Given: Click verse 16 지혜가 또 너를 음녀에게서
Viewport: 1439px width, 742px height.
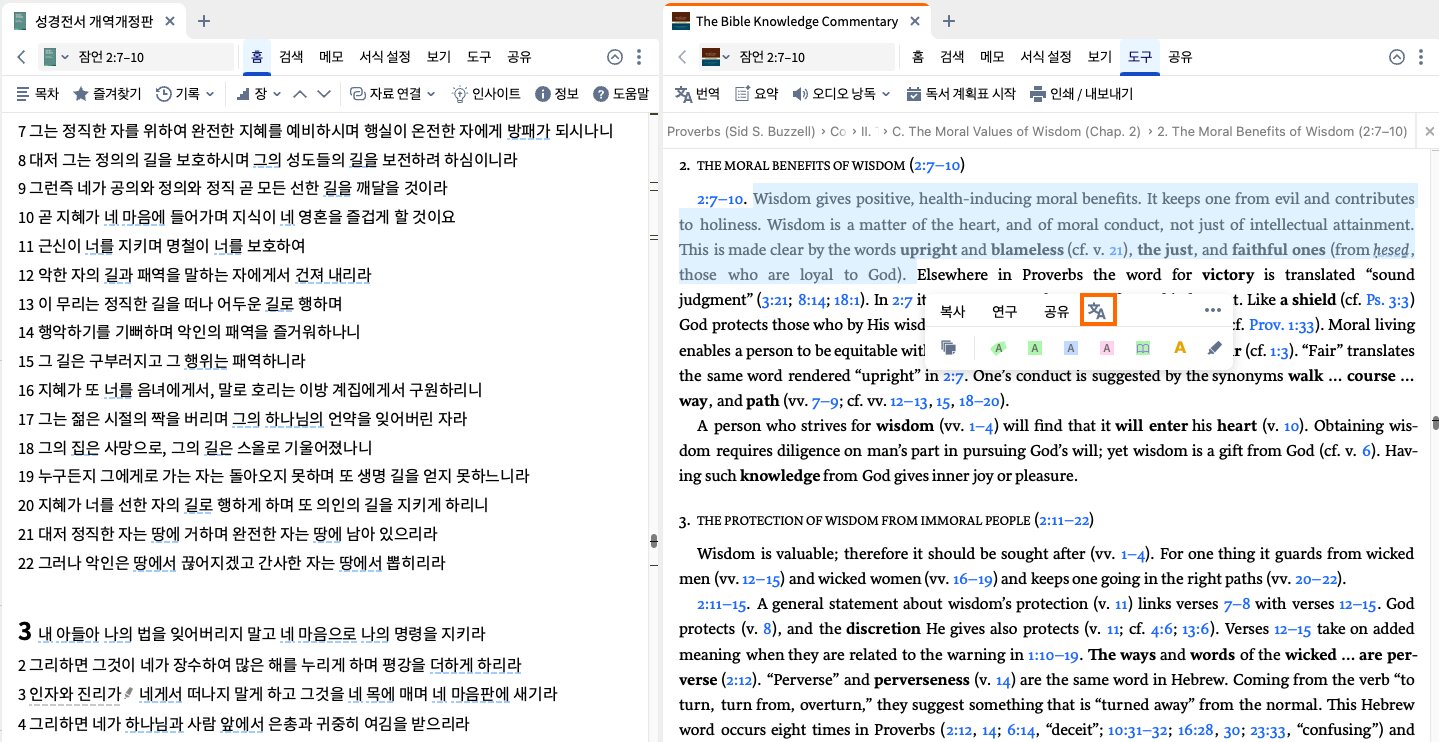Looking at the screenshot, I should (250, 389).
